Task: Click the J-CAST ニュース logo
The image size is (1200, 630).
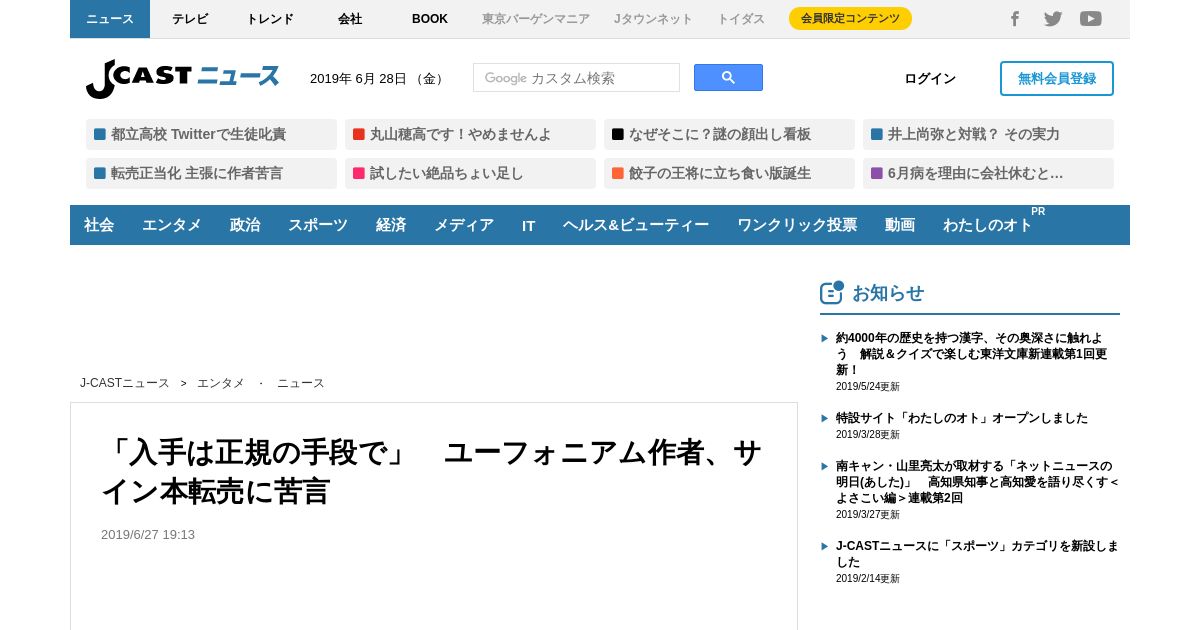Action: tap(182, 78)
